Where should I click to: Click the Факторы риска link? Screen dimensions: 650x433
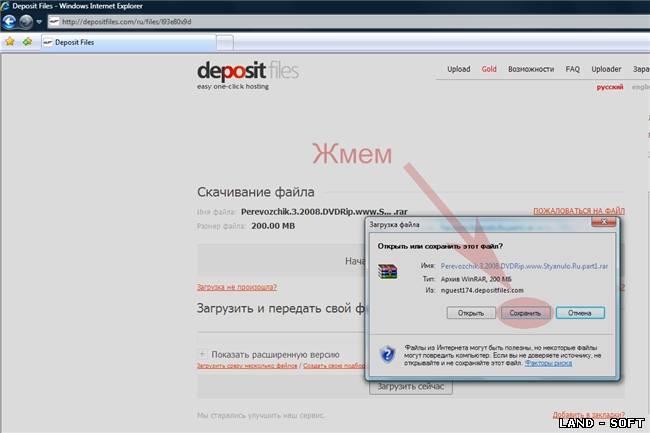[548, 363]
